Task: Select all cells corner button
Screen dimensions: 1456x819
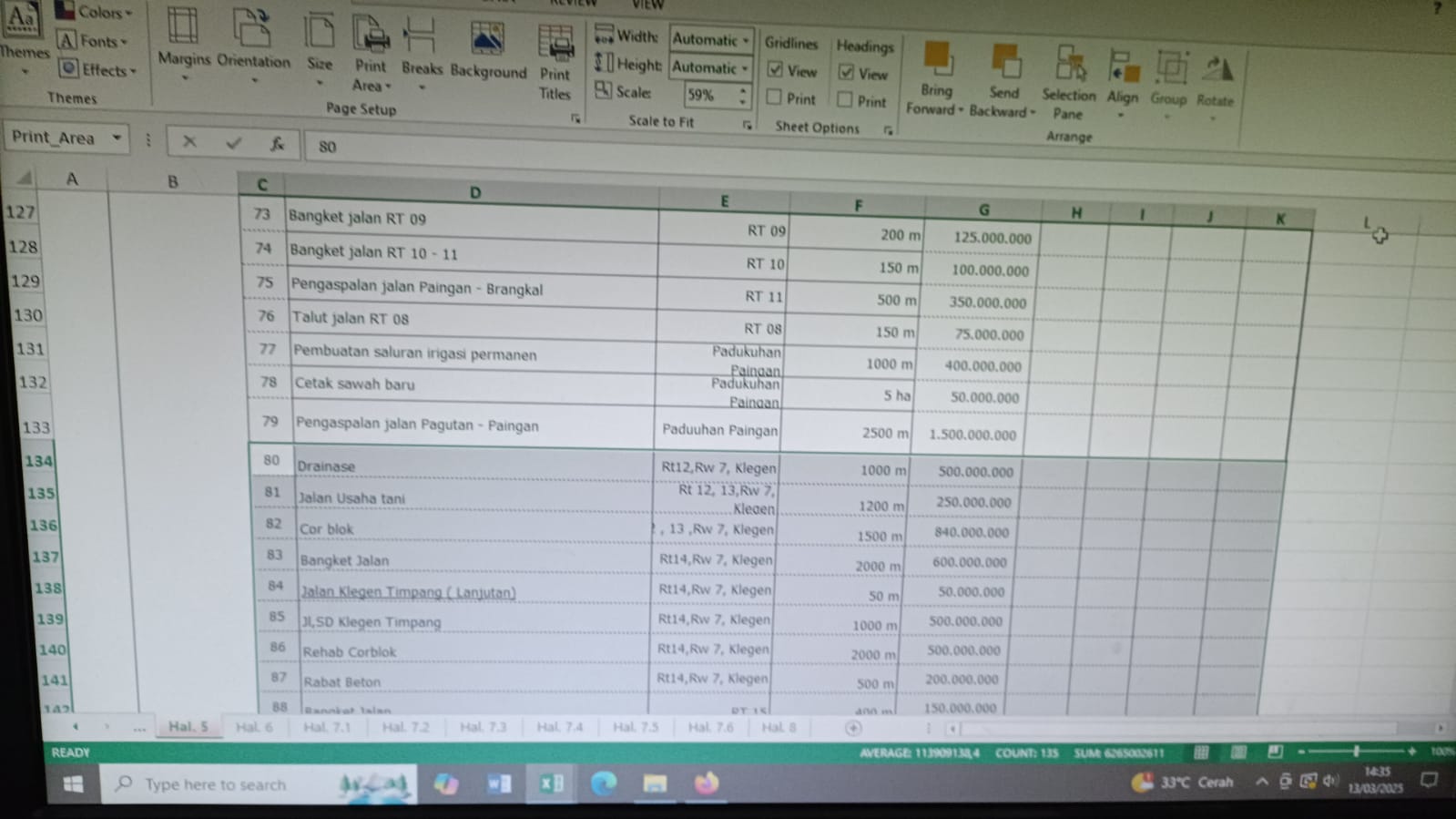Action: [x=25, y=177]
